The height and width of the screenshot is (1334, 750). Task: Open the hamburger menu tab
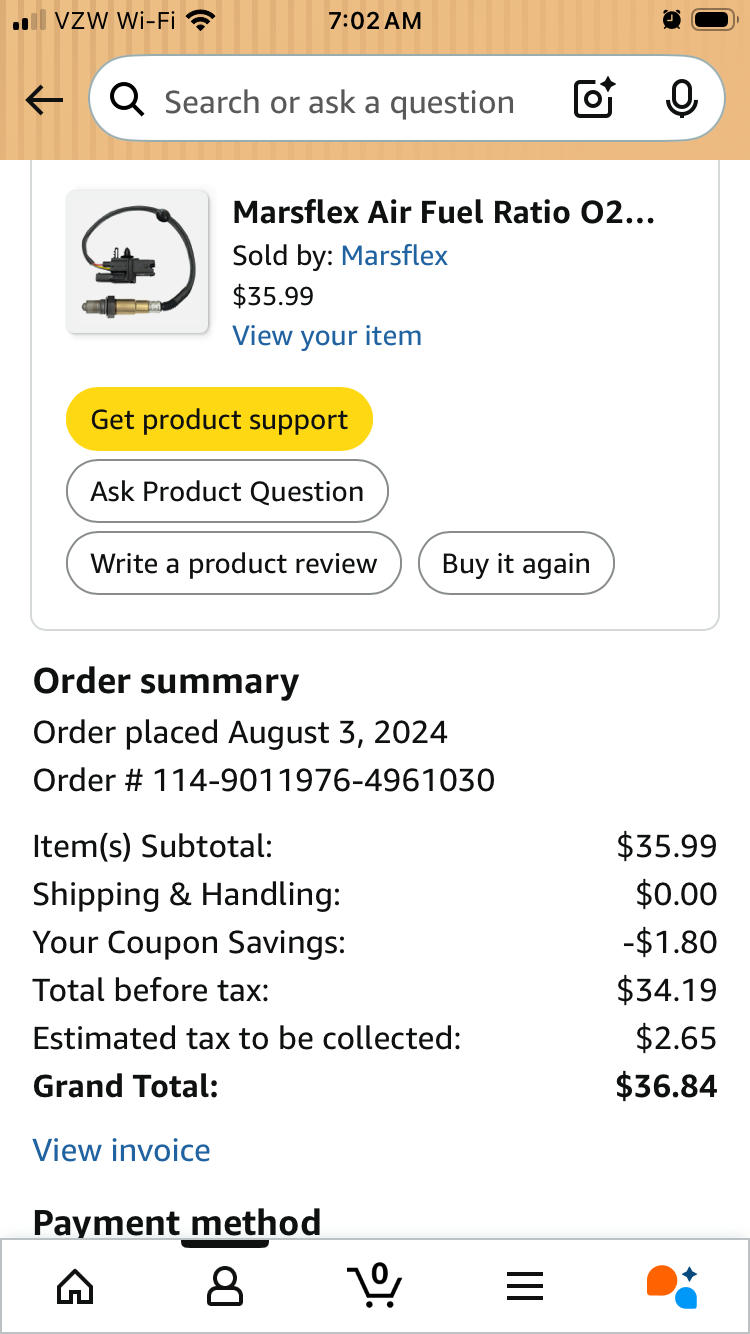pyautogui.click(x=525, y=1287)
